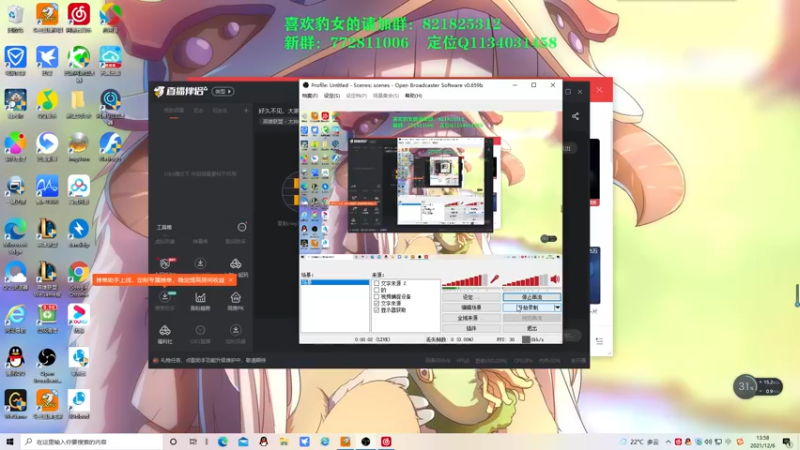Screen dimensions: 800x450
Task: Click the 全域来源... button
Action: [x=471, y=318]
